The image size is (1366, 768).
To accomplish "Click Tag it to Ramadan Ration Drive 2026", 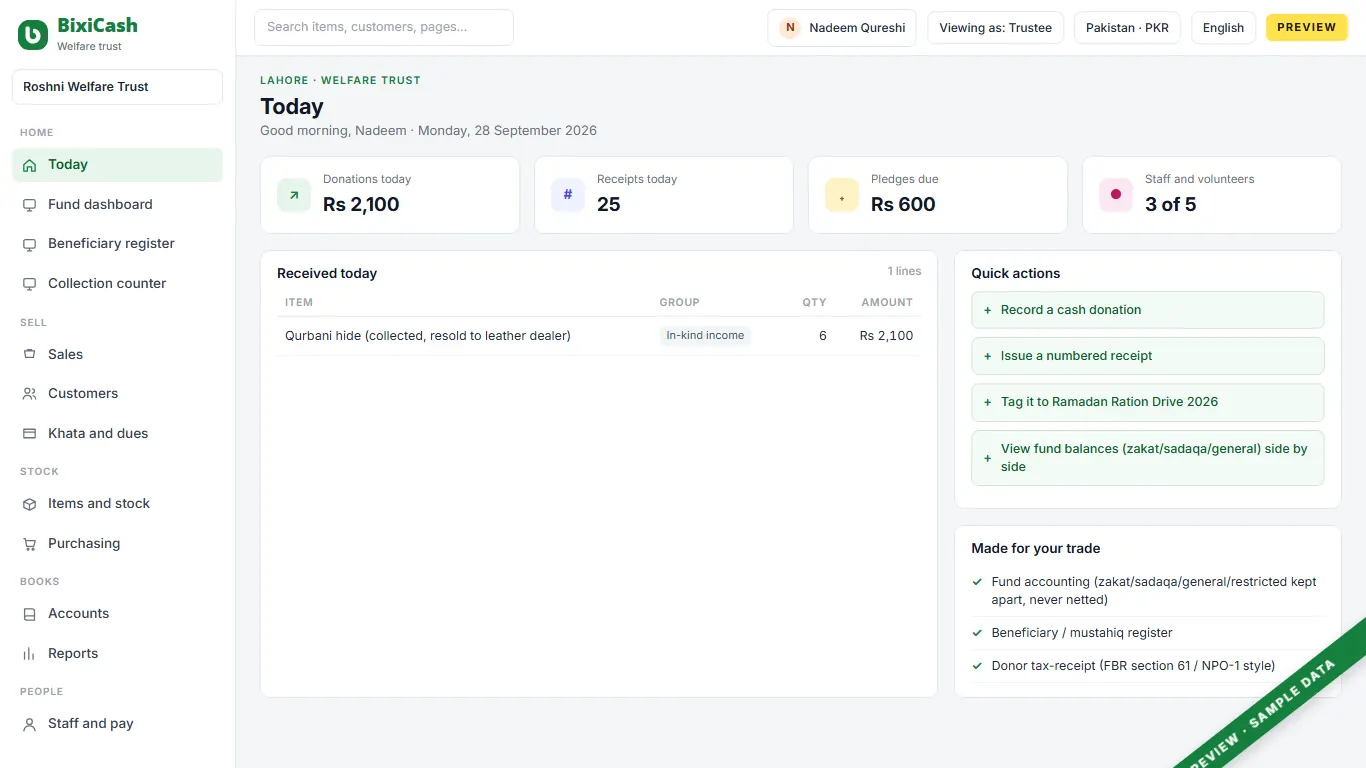I will (x=1147, y=402).
